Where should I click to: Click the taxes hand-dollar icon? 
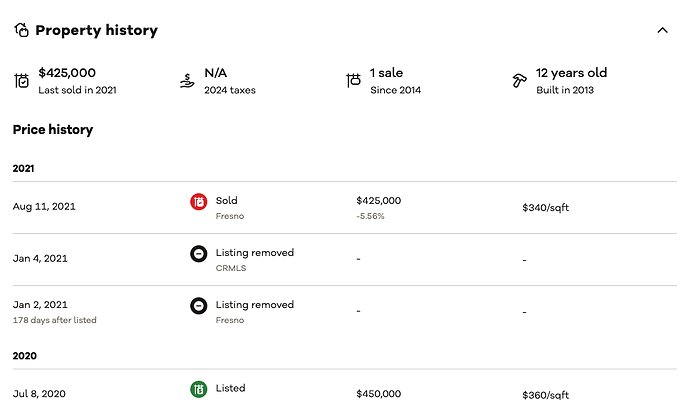click(187, 81)
